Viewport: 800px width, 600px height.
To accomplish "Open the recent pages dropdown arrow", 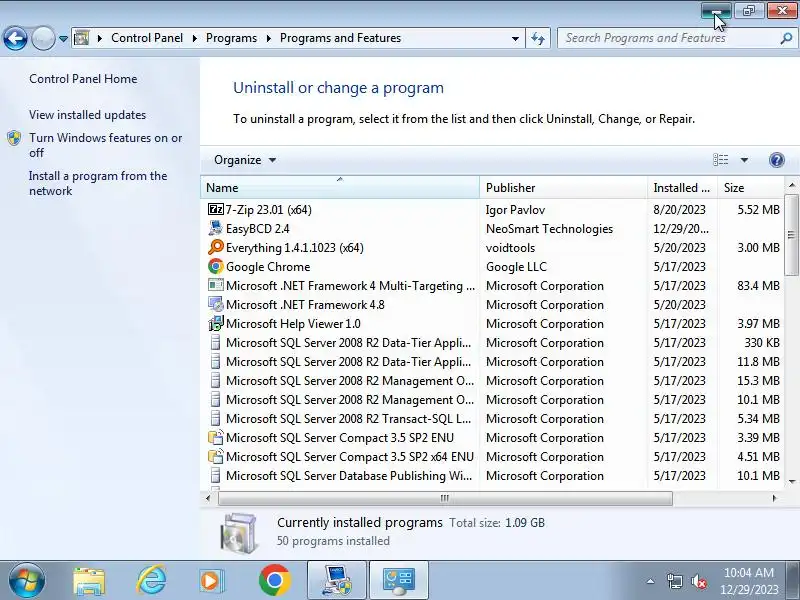I will pos(63,39).
